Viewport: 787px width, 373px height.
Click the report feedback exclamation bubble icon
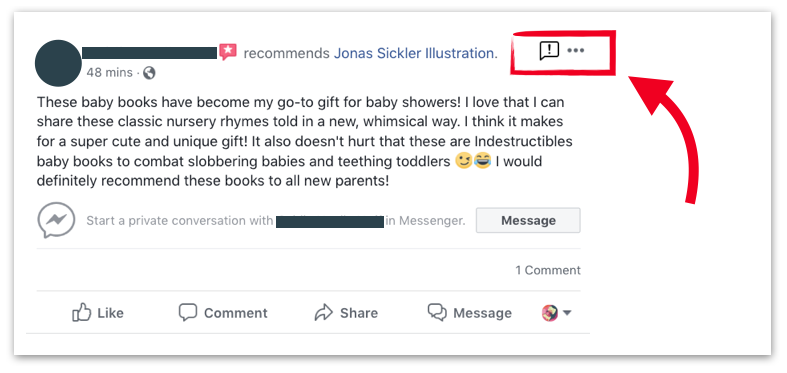click(549, 51)
